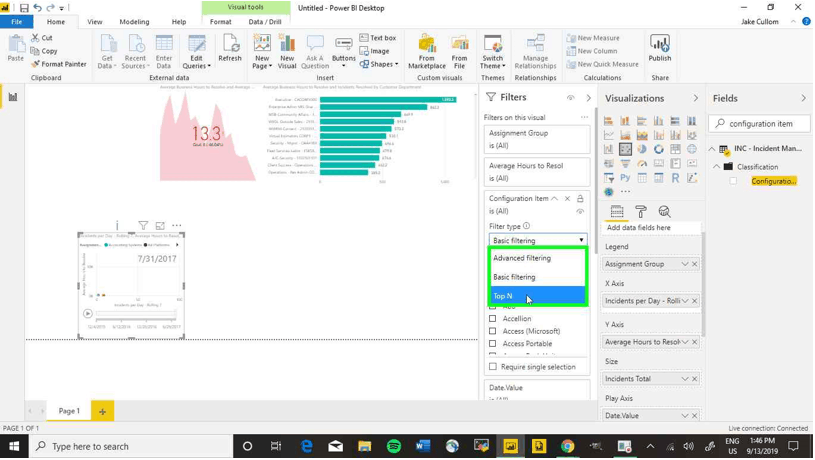Image resolution: width=815 pixels, height=460 pixels.
Task: Click the Fields search box
Action: [759, 124]
